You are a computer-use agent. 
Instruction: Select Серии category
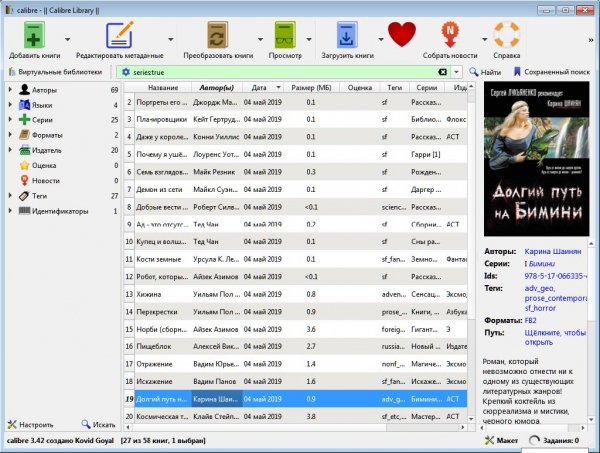pos(42,120)
